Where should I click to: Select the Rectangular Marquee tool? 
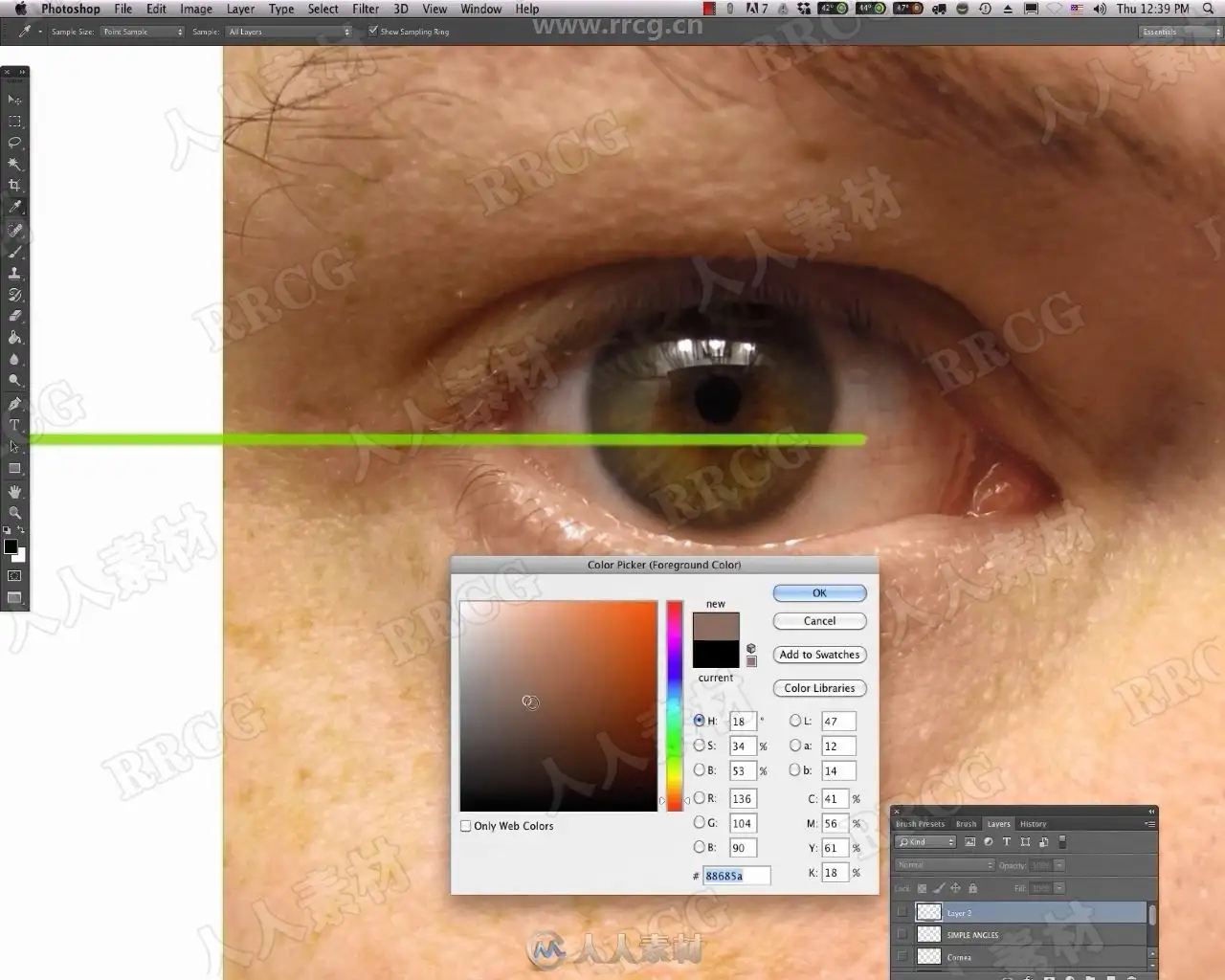click(14, 122)
